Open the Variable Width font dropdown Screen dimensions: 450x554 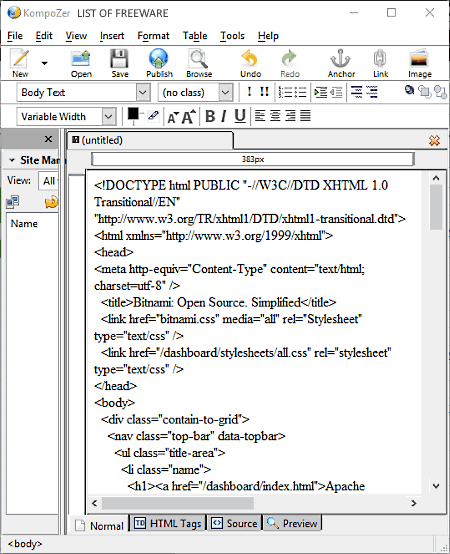[x=66, y=117]
